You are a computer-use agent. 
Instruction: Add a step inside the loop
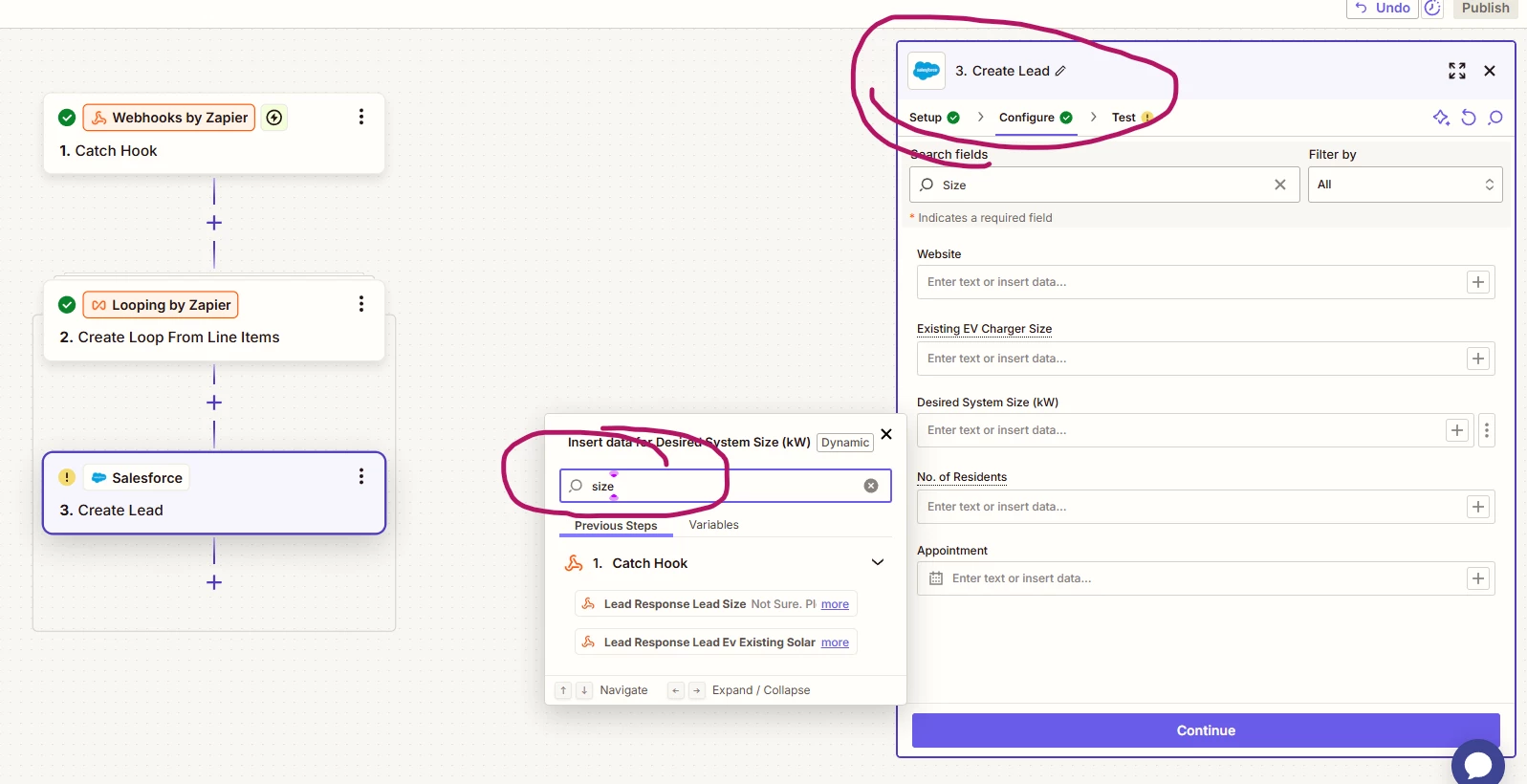tap(214, 403)
